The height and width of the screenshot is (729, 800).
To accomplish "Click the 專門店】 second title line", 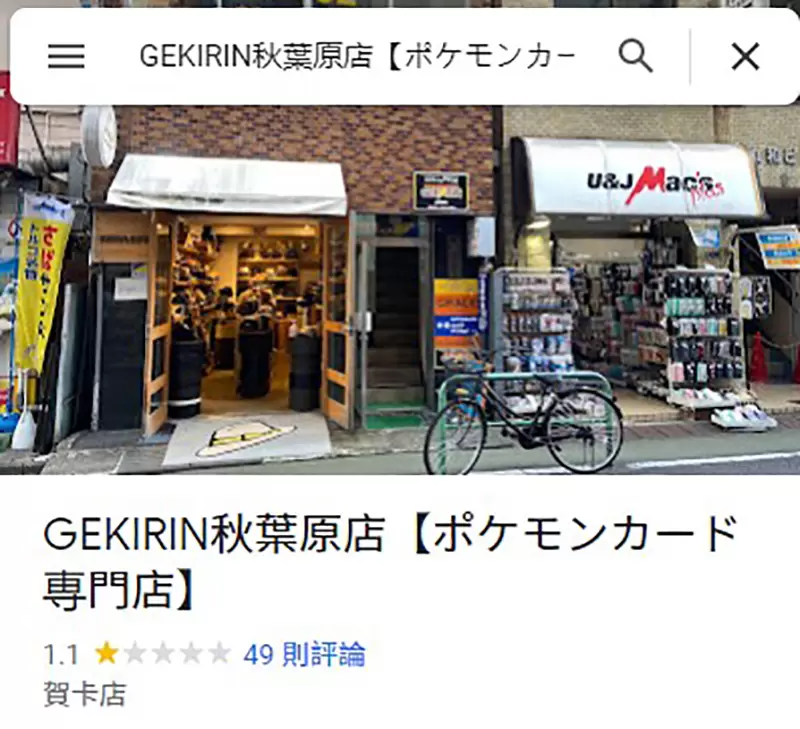I will click(x=119, y=591).
